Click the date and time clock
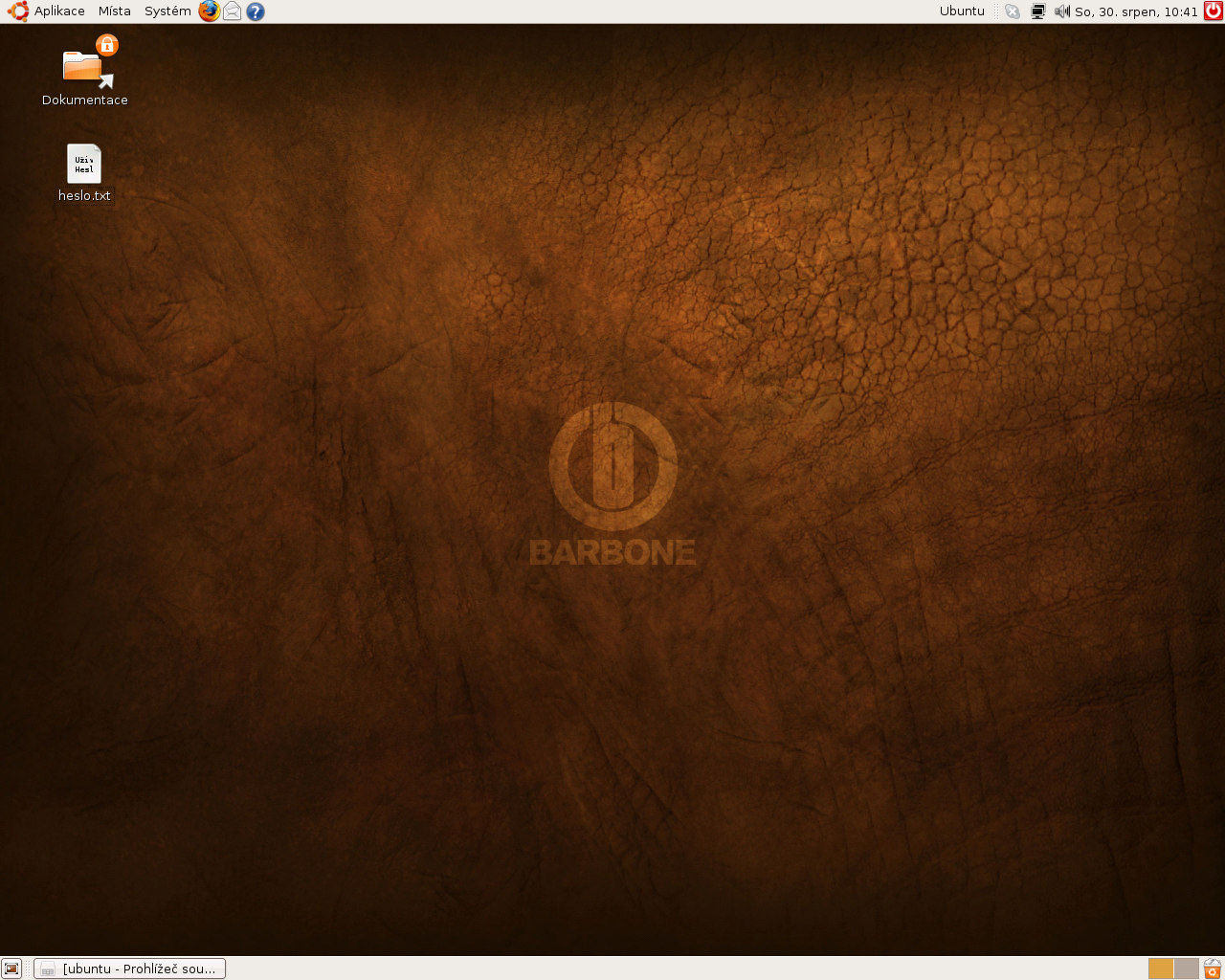The height and width of the screenshot is (980, 1225). pos(1136,11)
